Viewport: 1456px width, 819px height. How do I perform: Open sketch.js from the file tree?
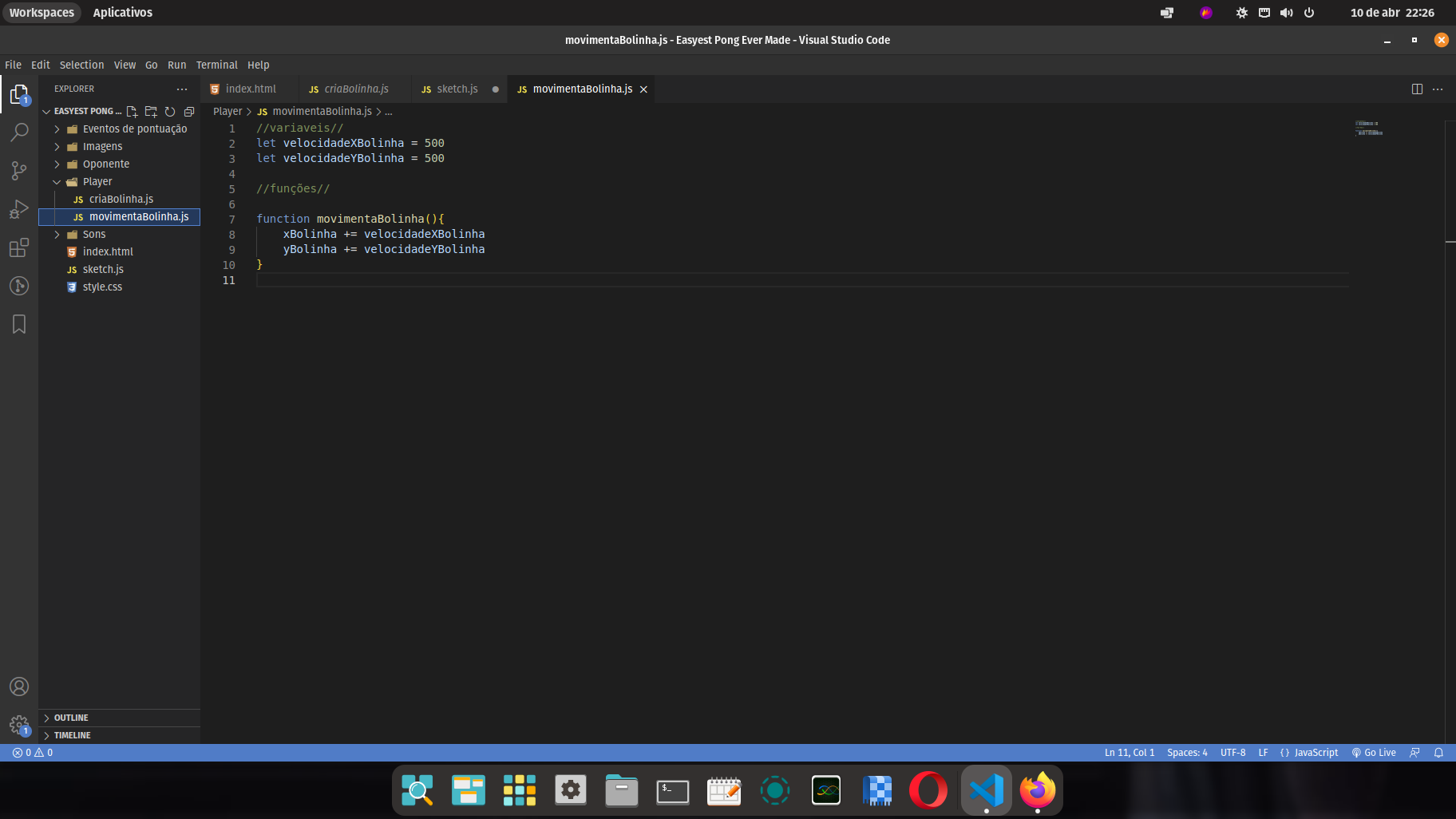120,270
